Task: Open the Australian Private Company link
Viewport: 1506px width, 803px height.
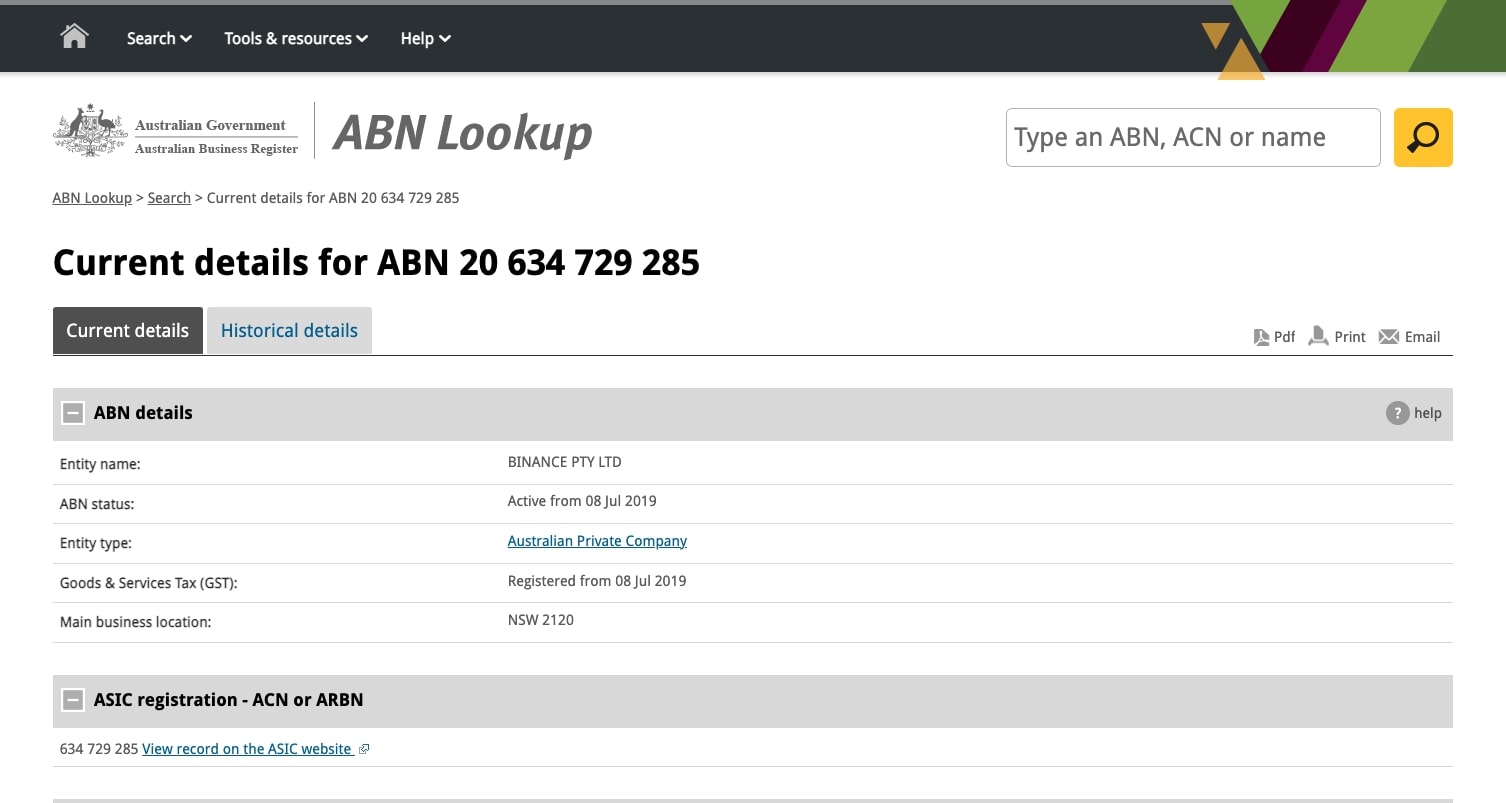Action: [x=597, y=541]
